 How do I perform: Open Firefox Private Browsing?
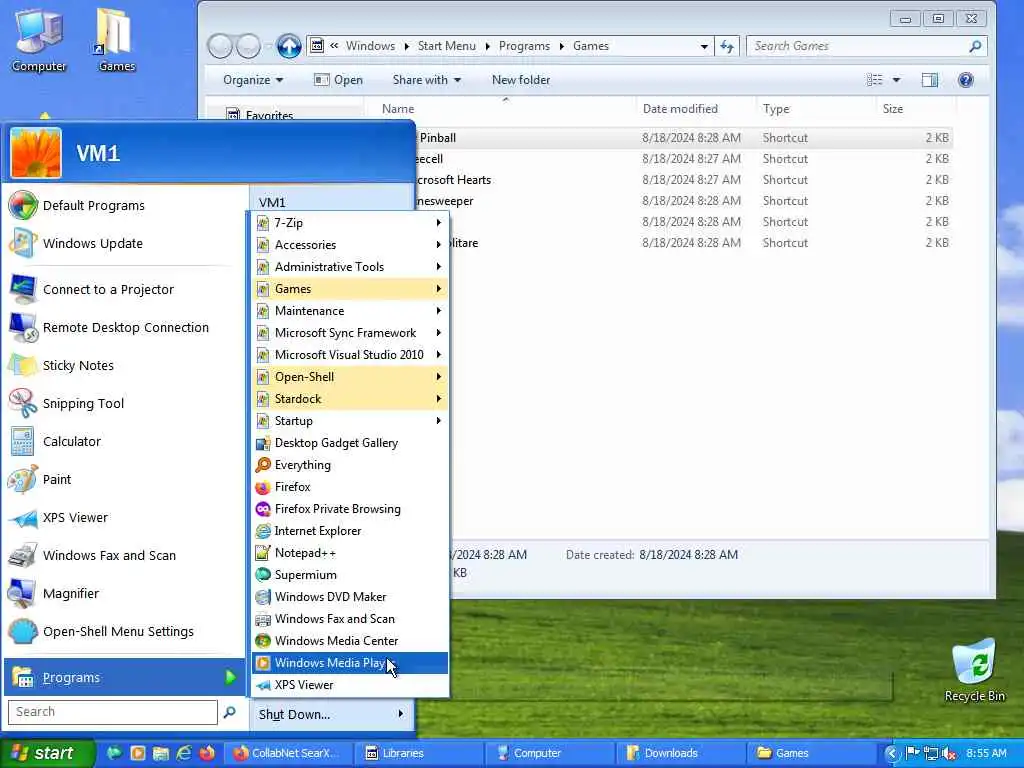tap(350, 509)
